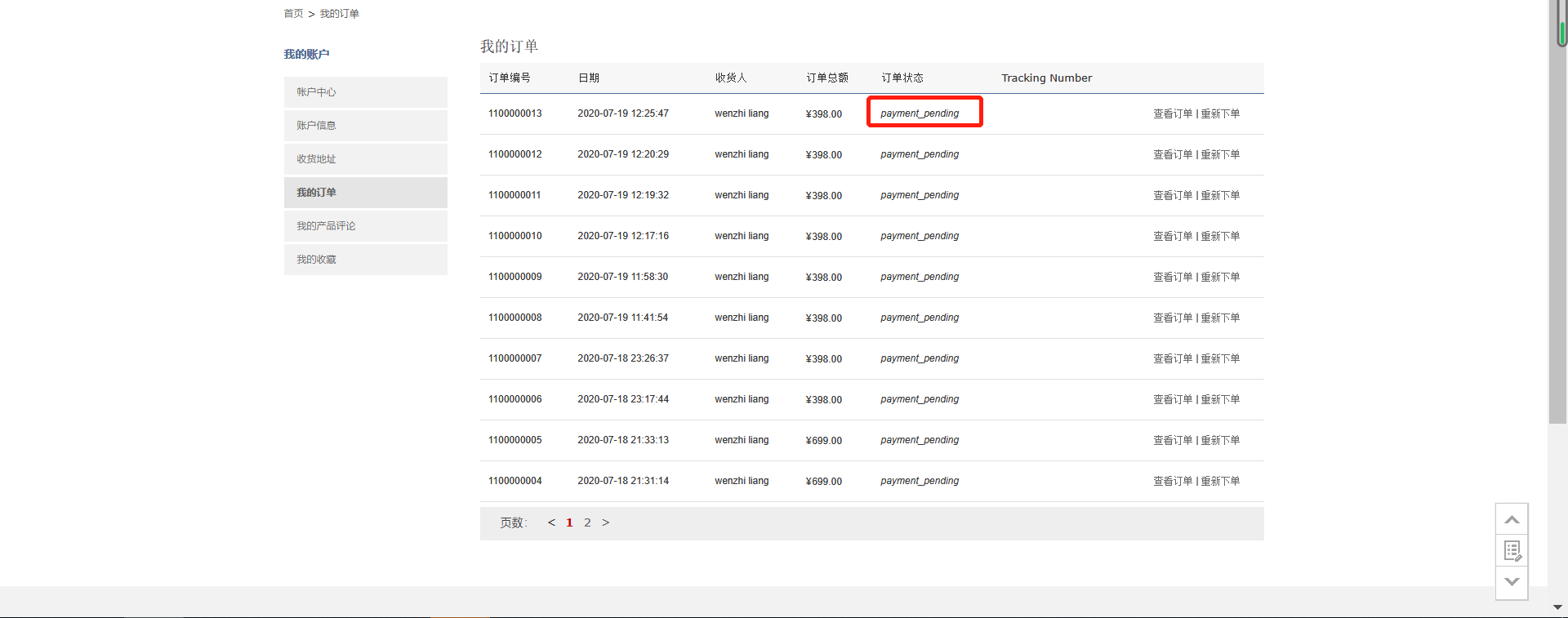Reorder order 1100000009 via 重新下单
1568x618 pixels.
tap(1220, 278)
